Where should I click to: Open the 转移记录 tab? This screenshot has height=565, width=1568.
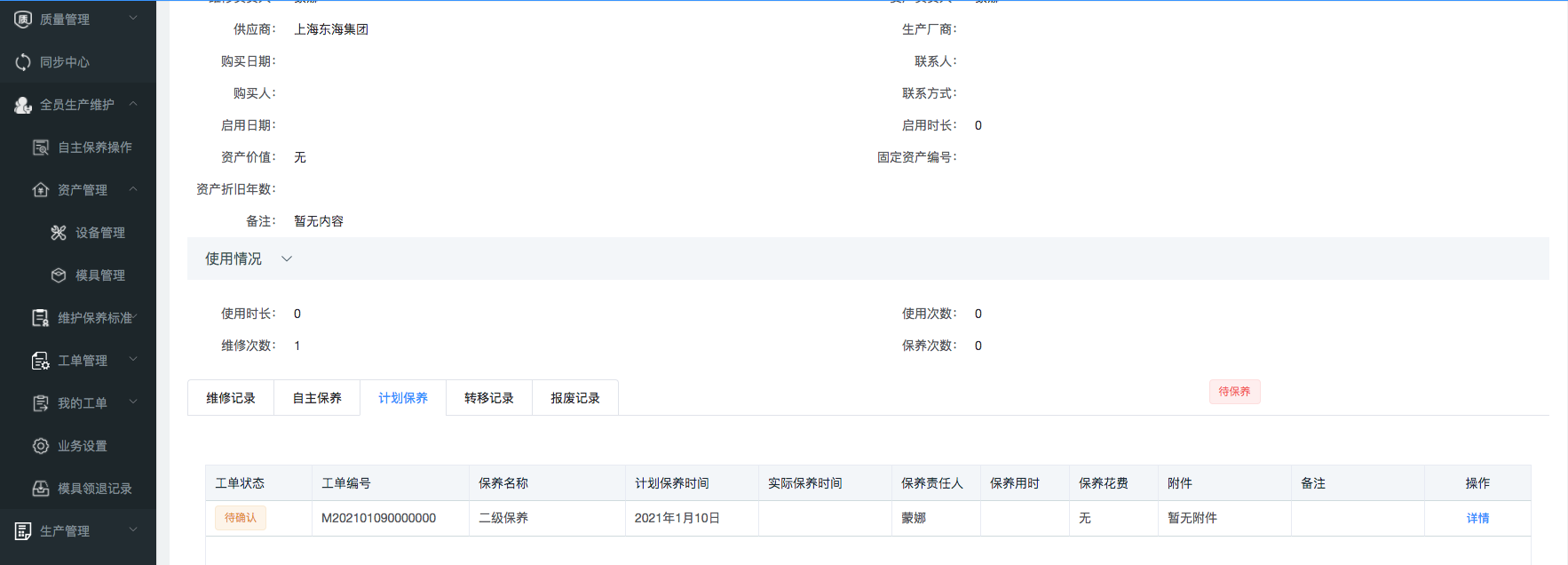point(489,398)
